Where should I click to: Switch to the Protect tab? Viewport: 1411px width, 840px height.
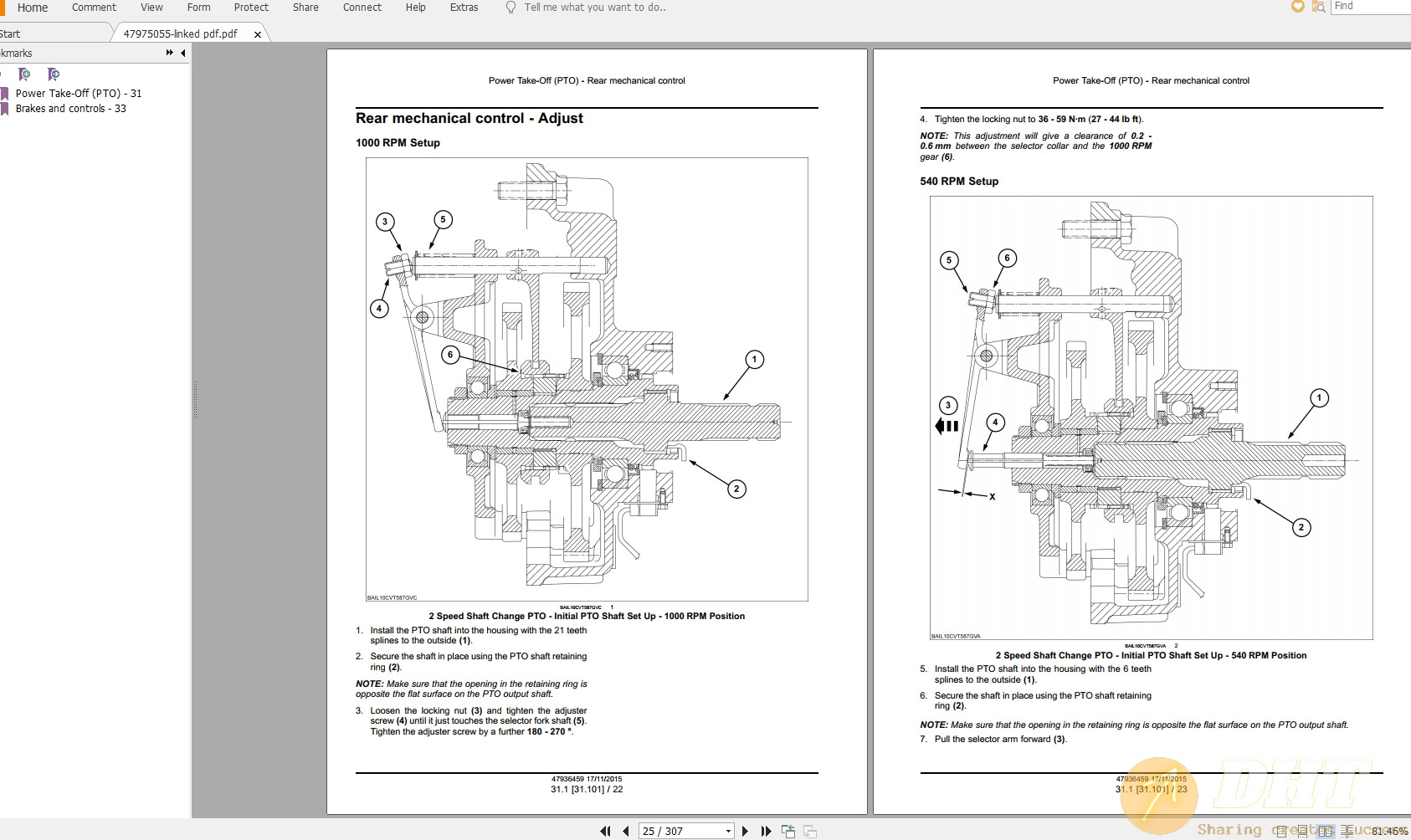point(251,7)
